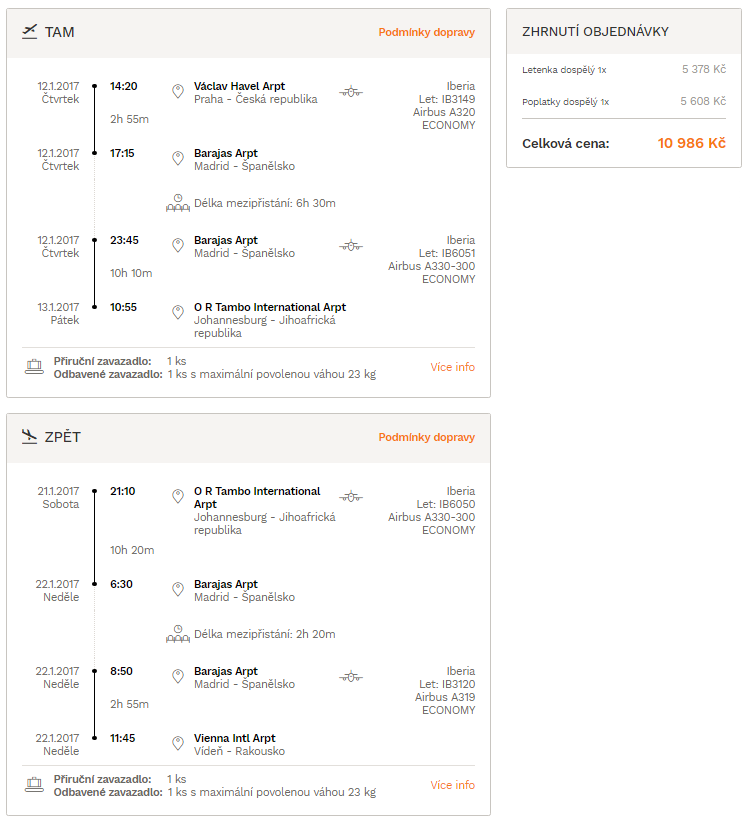Image resolution: width=753 pixels, height=827 pixels.
Task: Click airplane icon for flight IB3120
Action: click(351, 677)
